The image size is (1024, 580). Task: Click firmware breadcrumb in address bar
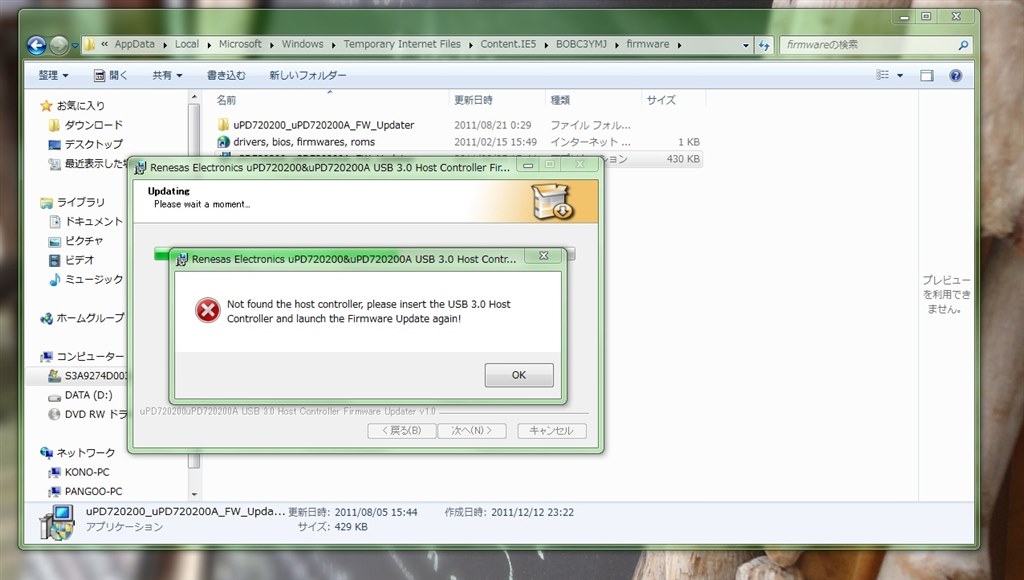point(648,44)
